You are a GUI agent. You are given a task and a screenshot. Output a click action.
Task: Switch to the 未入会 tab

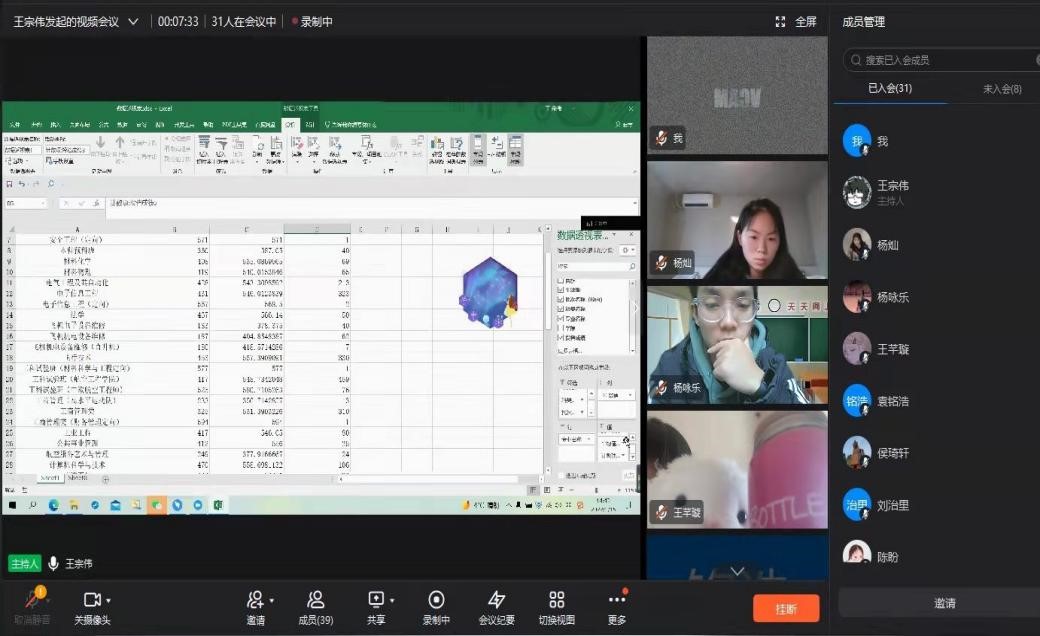click(1001, 89)
